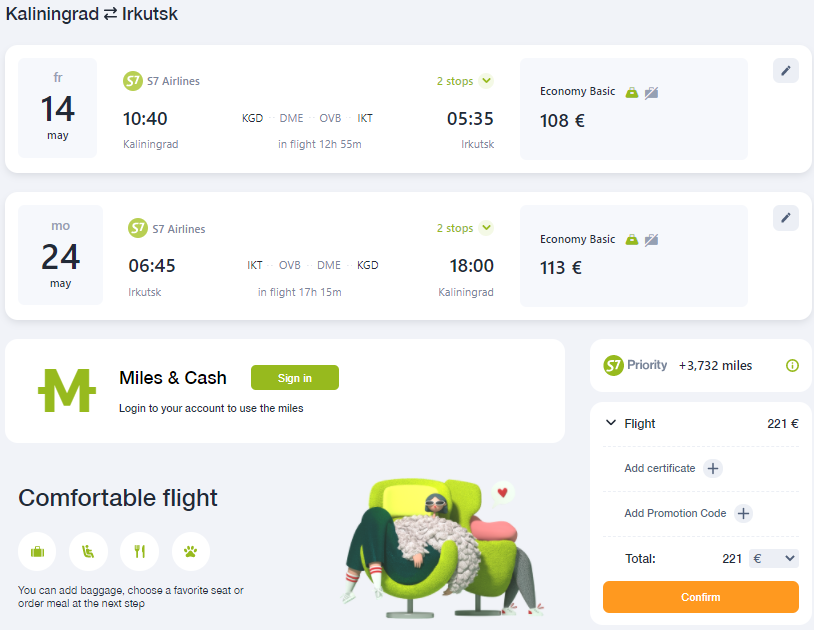The width and height of the screenshot is (814, 630).
Task: Select the 108 € Economy Basic fare card
Action: click(x=634, y=108)
